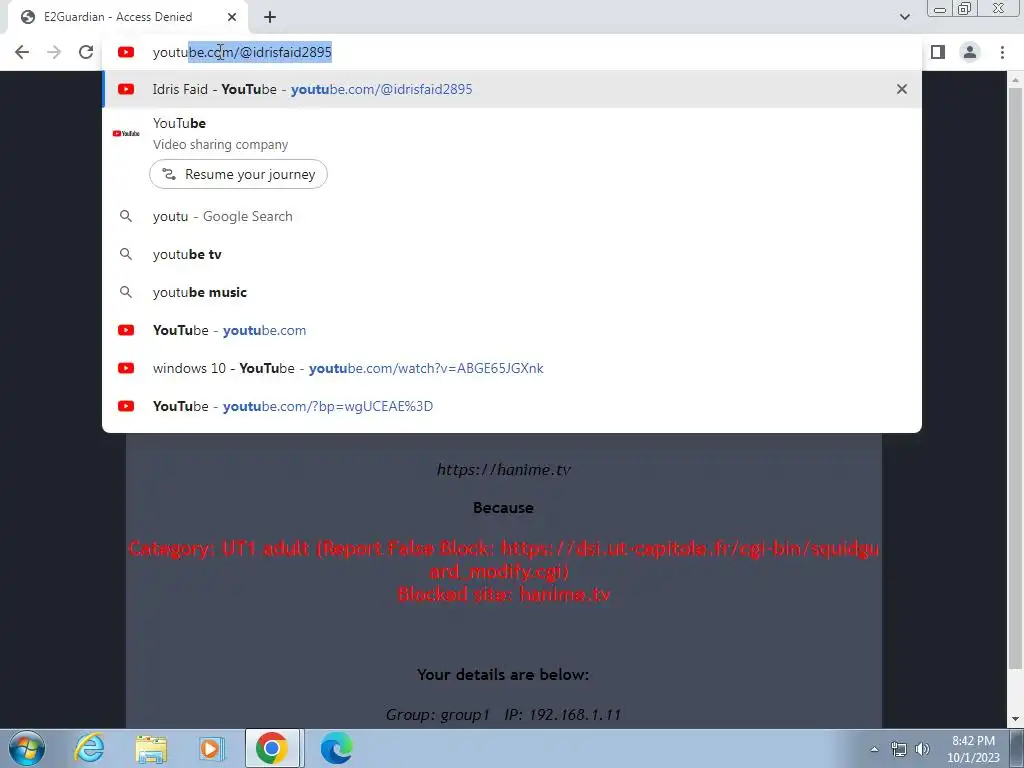Select the youtube.com/?bp=wgUCEAE%3D suggestion
Viewport: 1024px width, 768px height.
[512, 406]
